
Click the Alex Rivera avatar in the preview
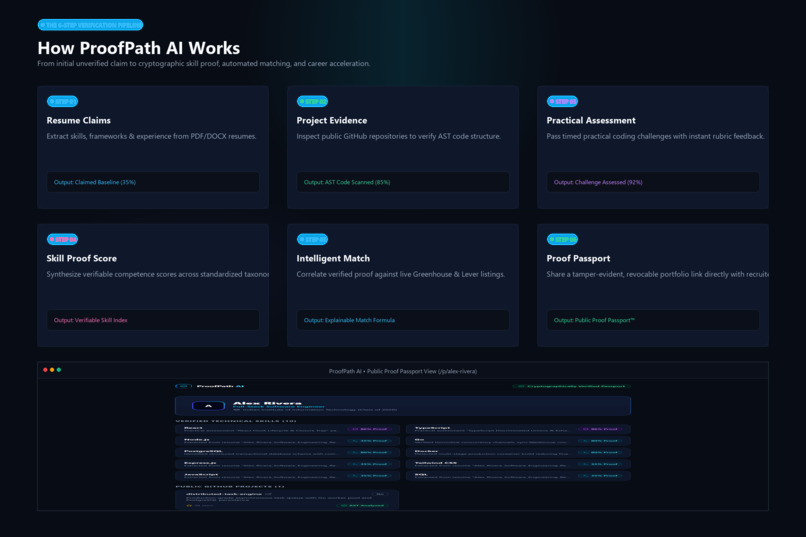click(208, 406)
